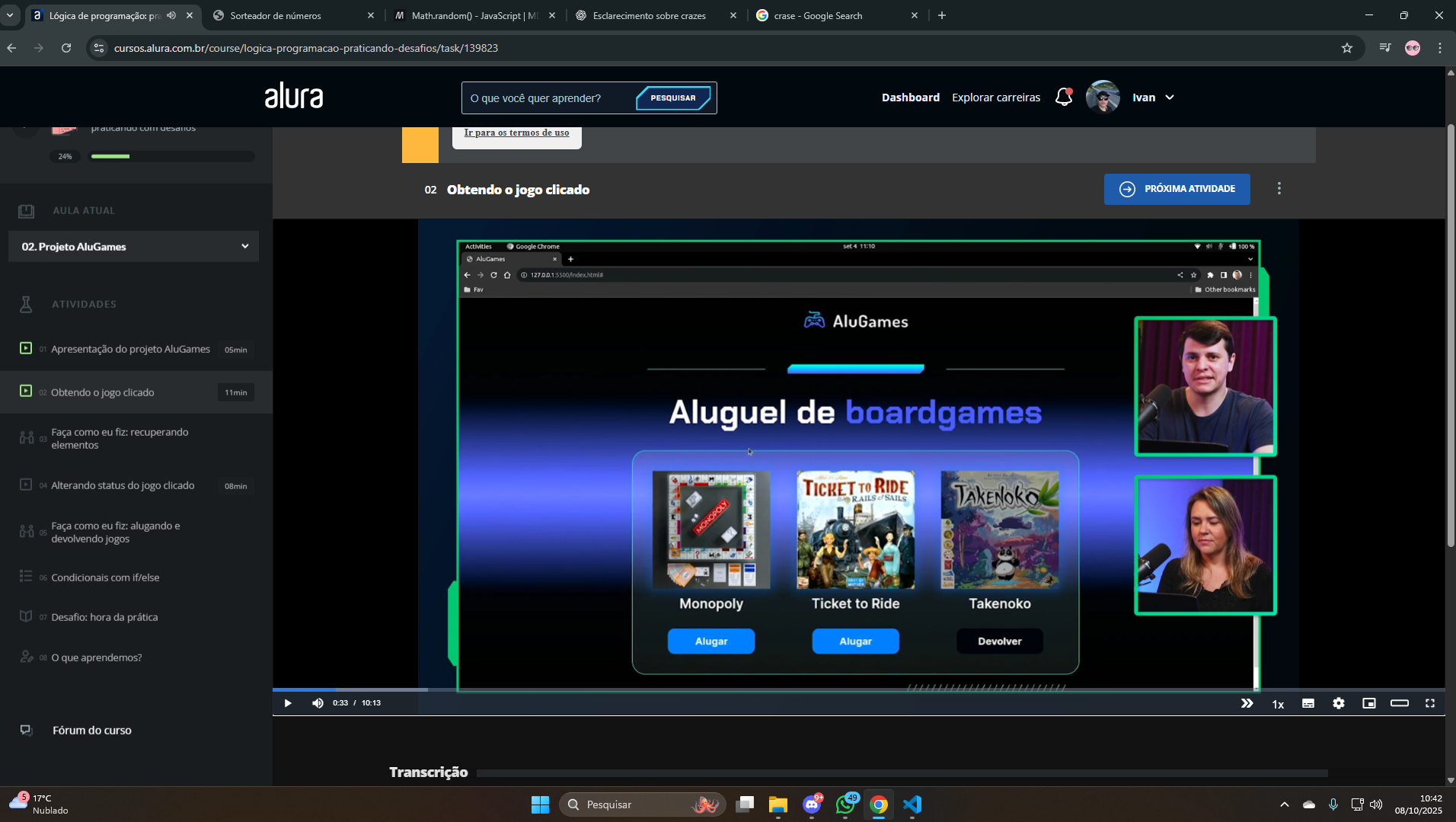Reload the page
Viewport: 1456px width, 822px height.
[x=66, y=48]
